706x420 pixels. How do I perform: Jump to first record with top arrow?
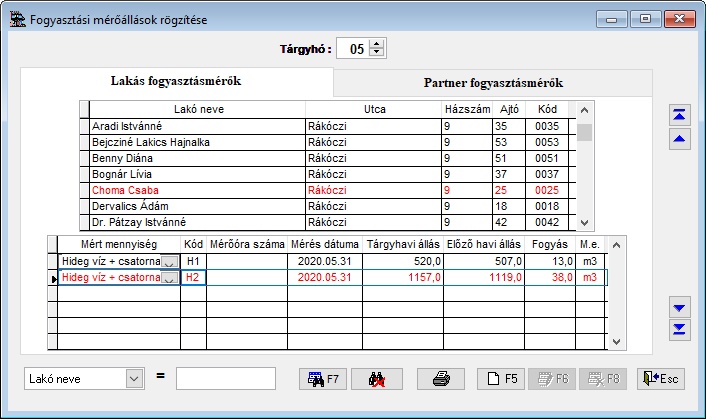680,116
